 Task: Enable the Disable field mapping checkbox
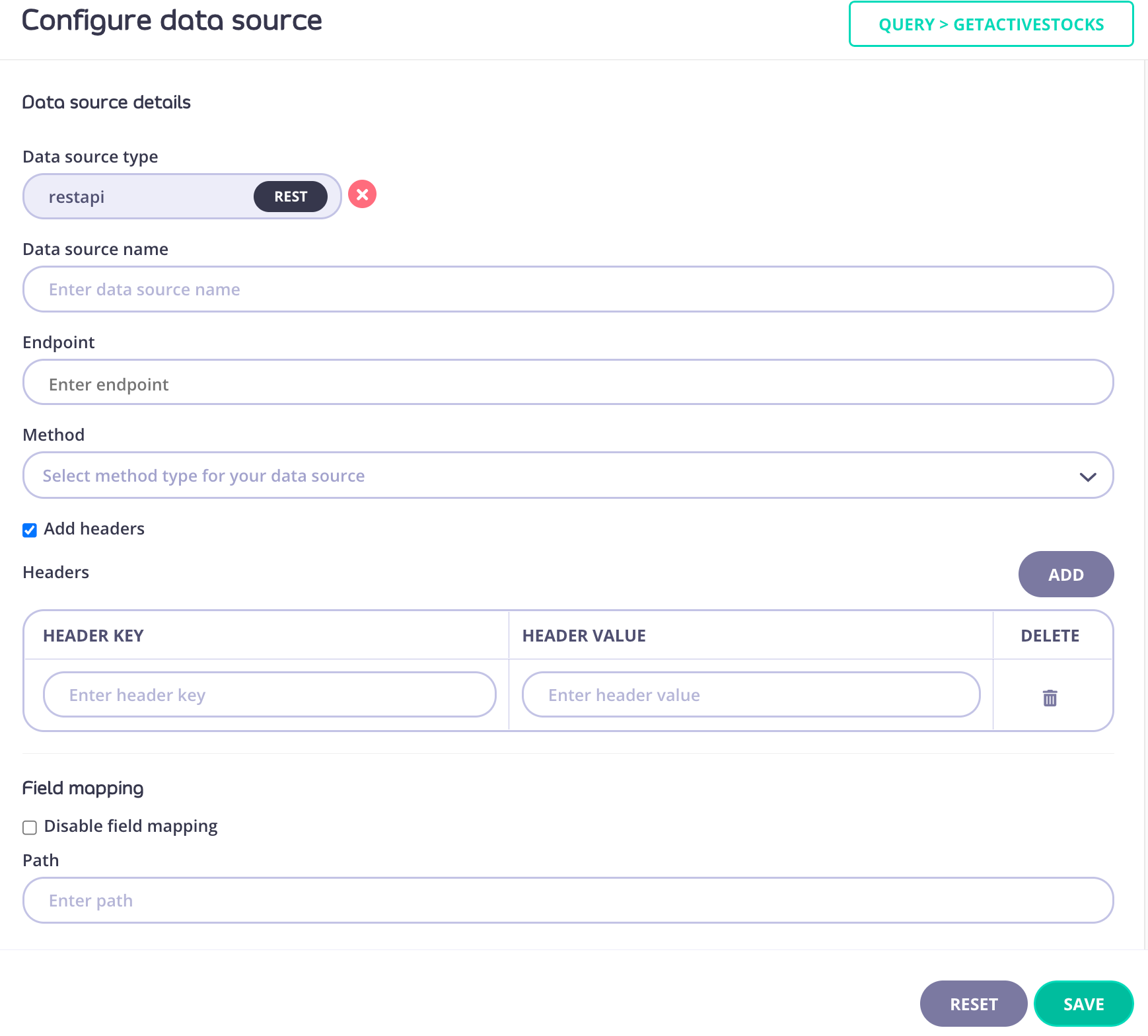[x=30, y=827]
